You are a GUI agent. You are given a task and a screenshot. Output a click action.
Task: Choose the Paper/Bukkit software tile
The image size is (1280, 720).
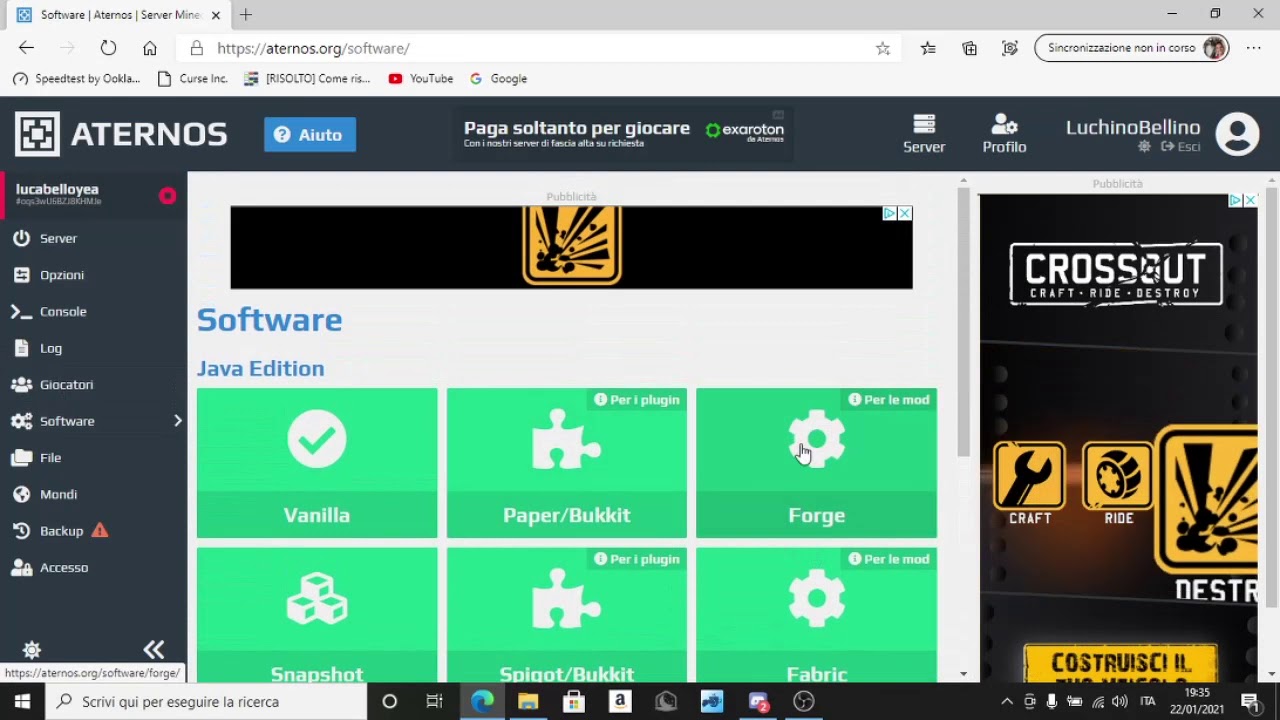[x=567, y=463]
